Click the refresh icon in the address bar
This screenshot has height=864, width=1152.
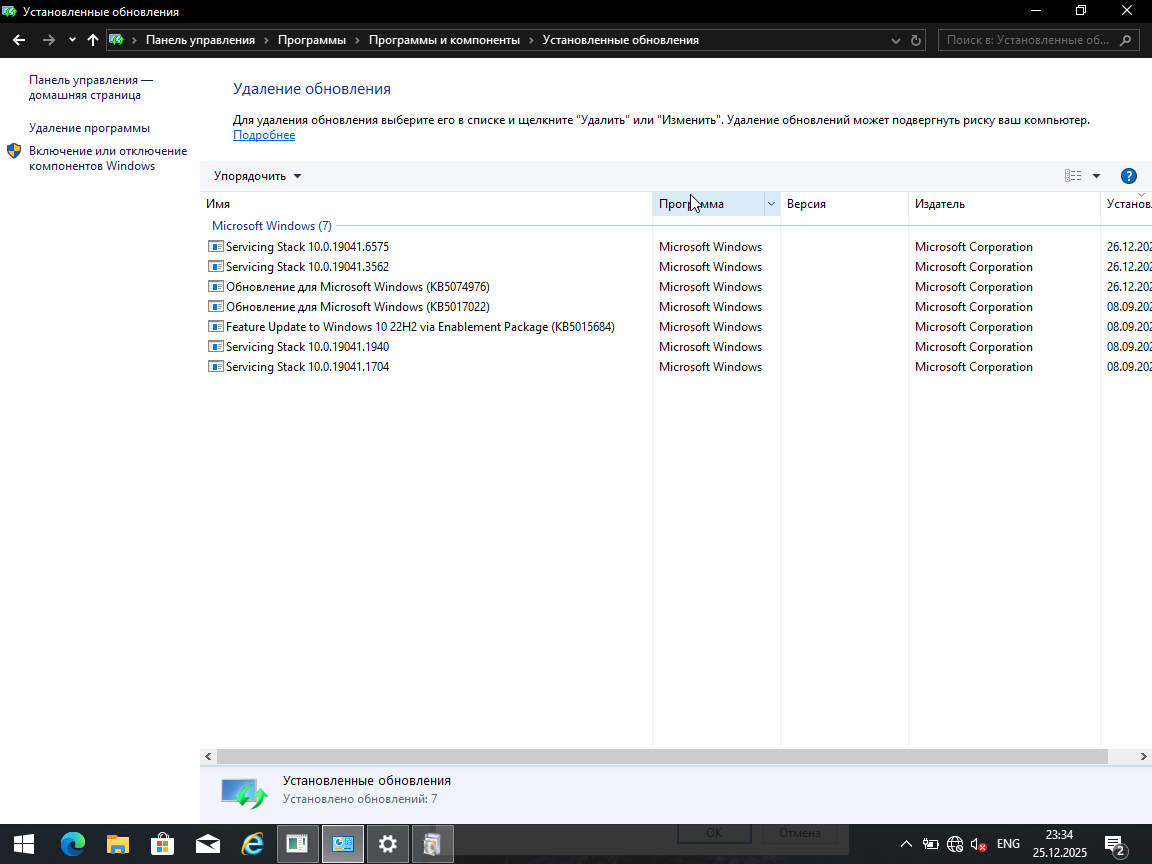click(915, 39)
